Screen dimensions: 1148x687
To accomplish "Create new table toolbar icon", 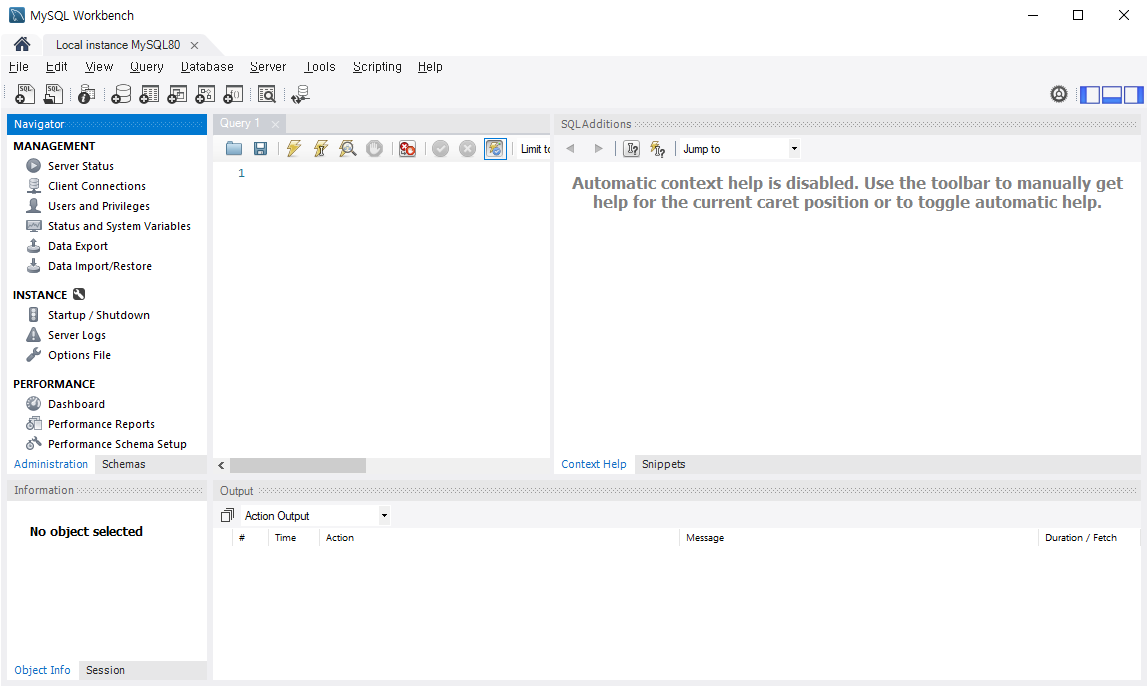I will (x=149, y=94).
